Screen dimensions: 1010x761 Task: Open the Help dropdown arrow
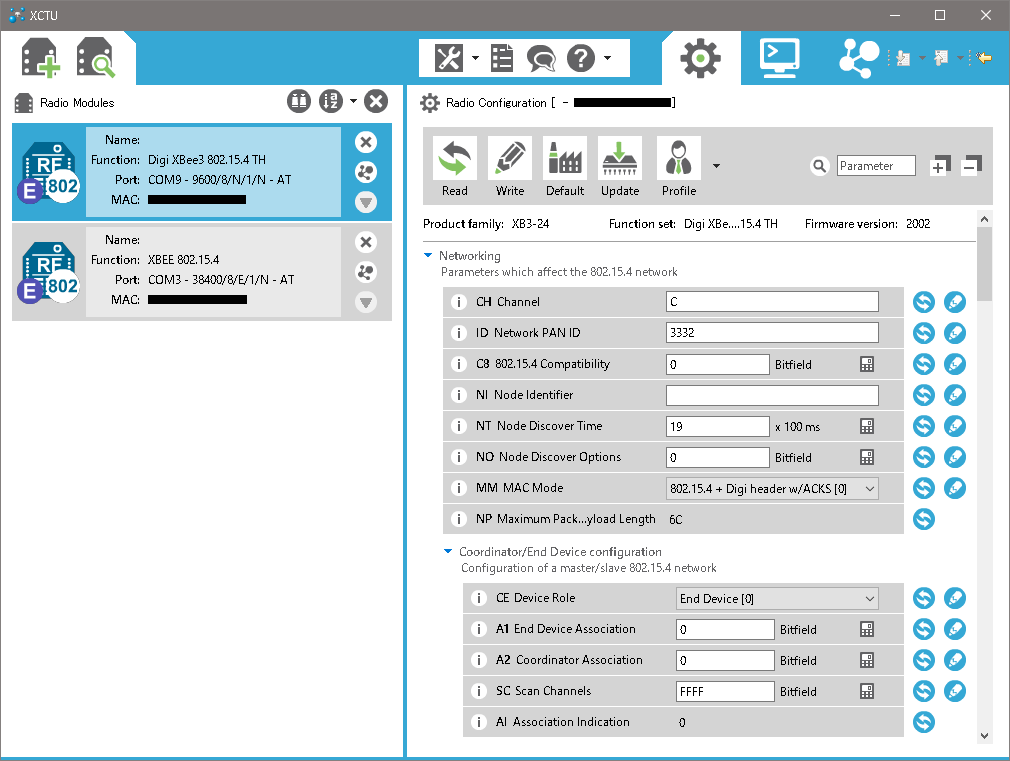click(607, 58)
